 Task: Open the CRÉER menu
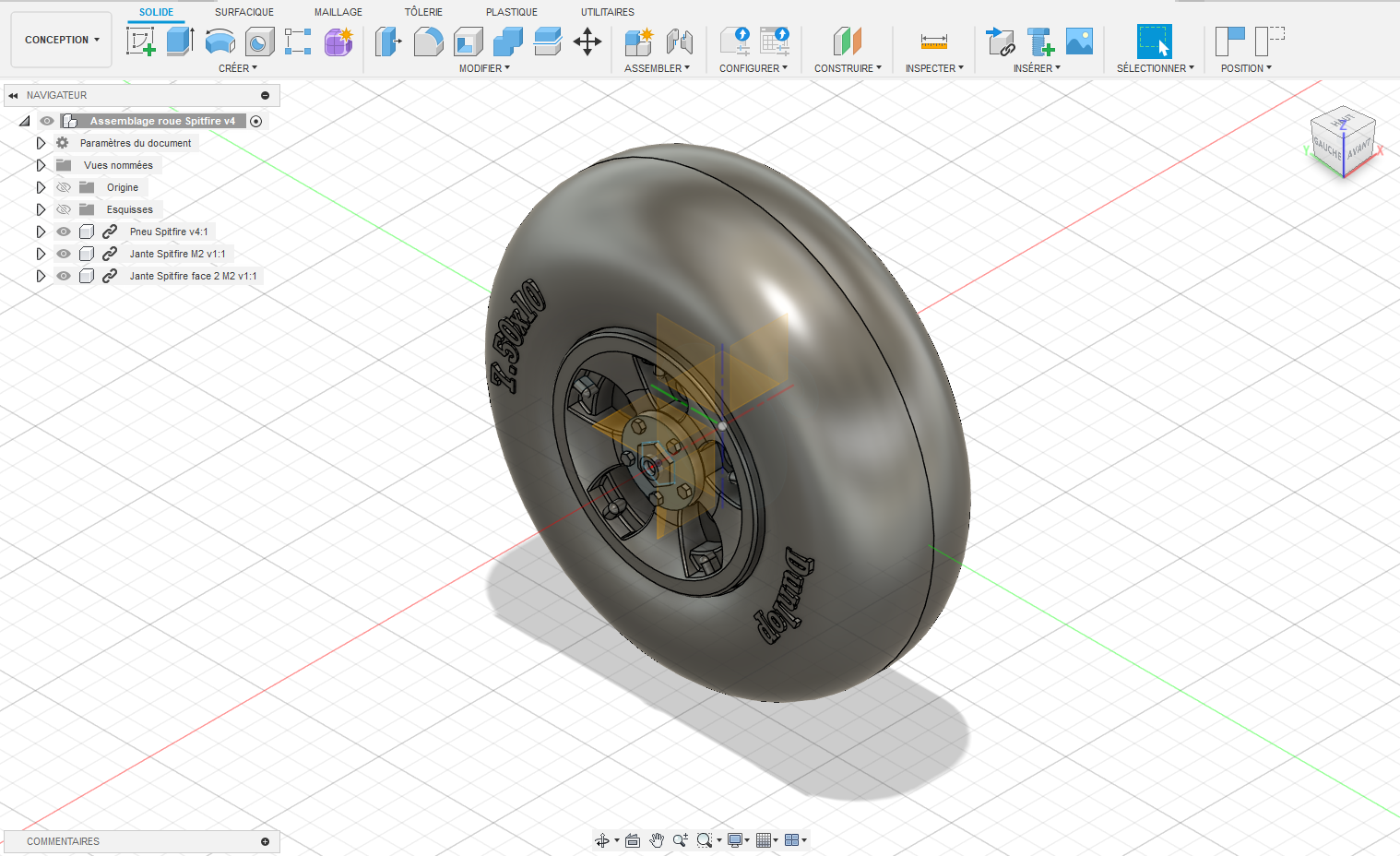point(238,68)
